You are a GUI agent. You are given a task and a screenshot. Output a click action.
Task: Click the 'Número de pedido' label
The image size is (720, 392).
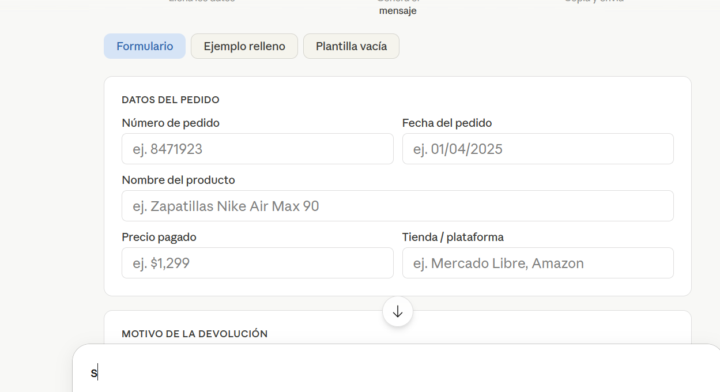click(x=170, y=123)
